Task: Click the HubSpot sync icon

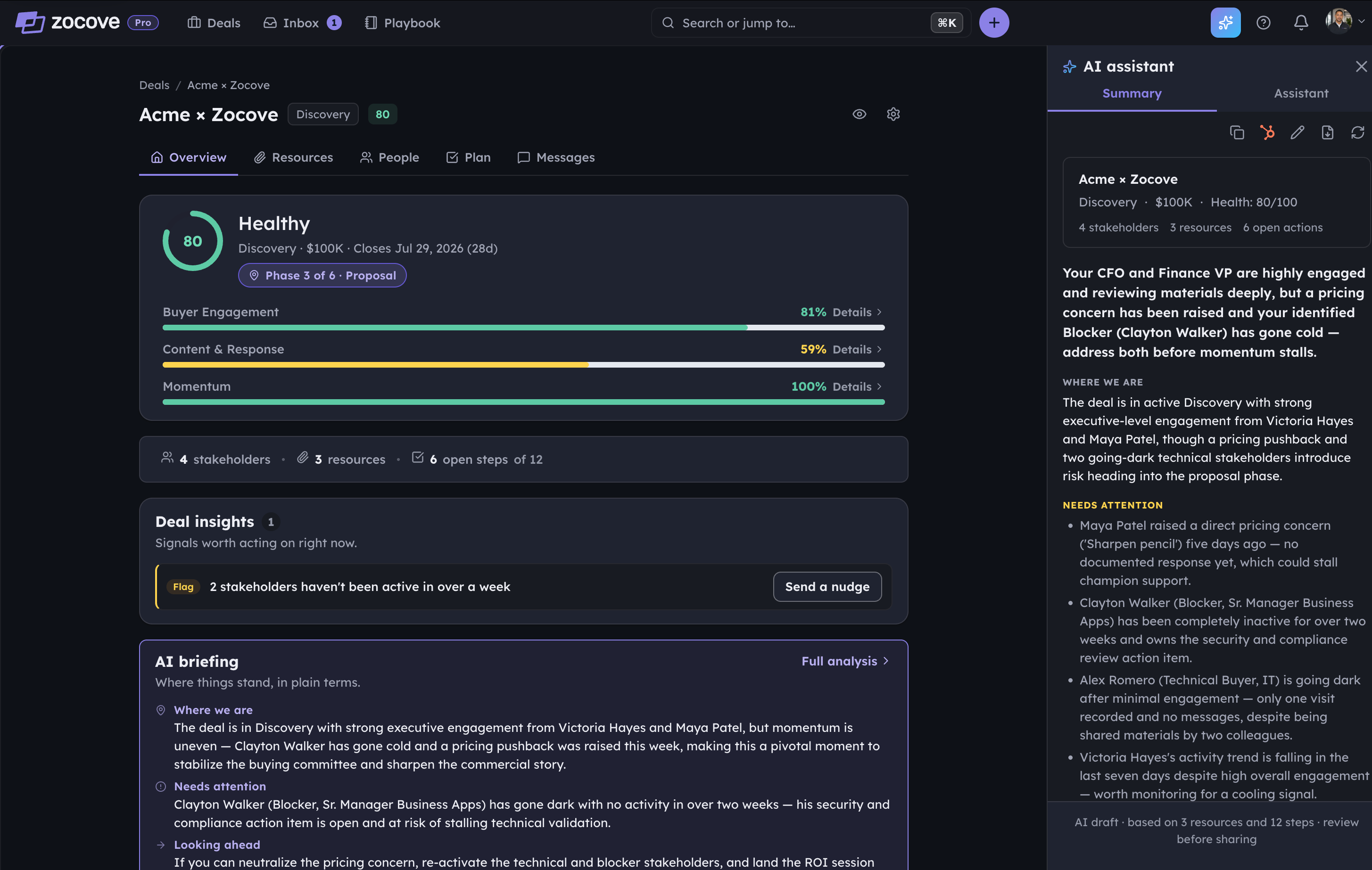Action: tap(1267, 132)
